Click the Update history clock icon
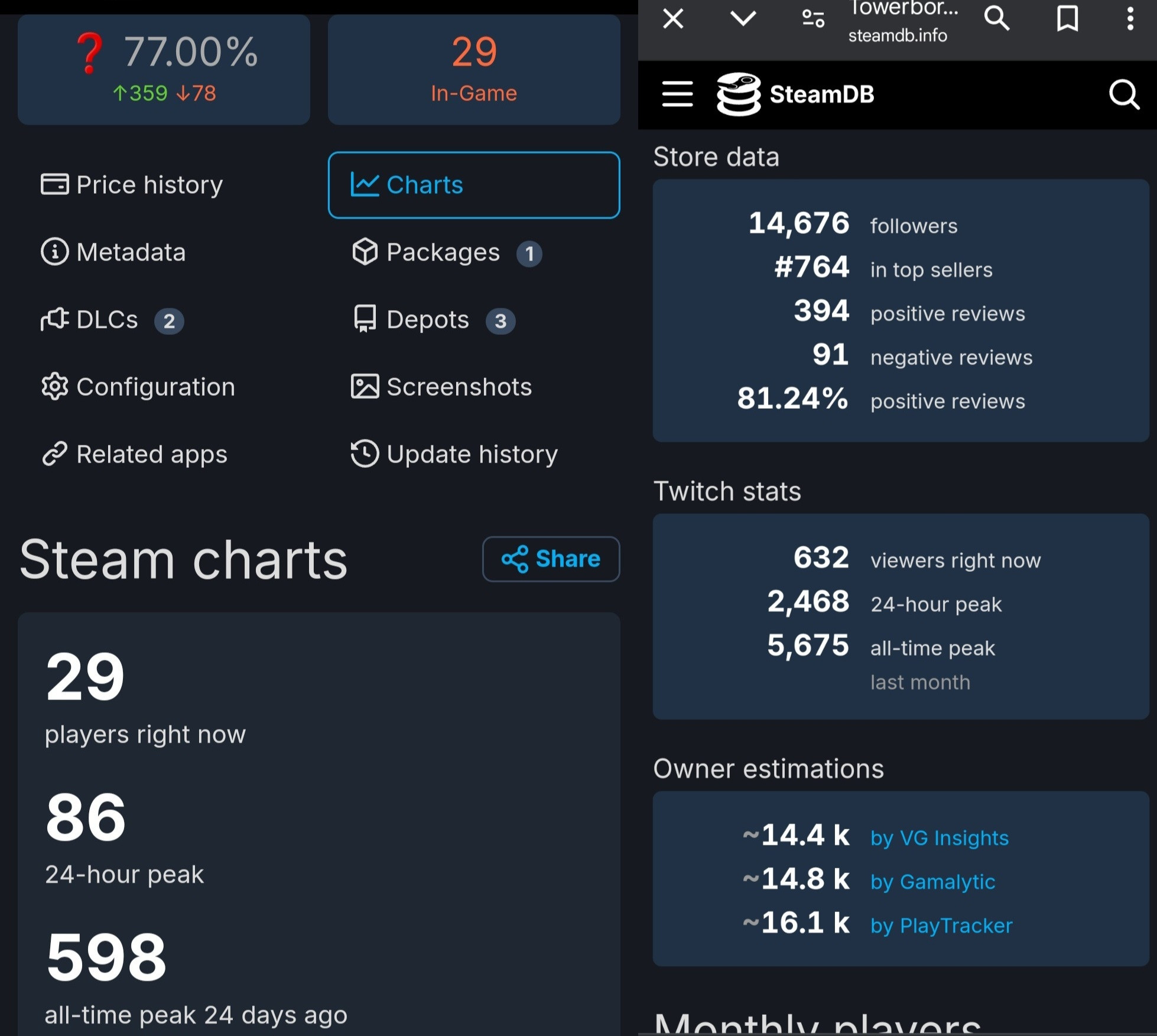Screen dimensions: 1157x1036 tap(365, 454)
